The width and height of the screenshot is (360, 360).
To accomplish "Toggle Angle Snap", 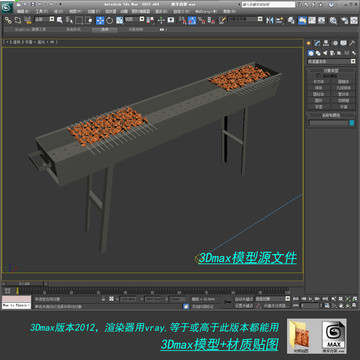I will click(x=192, y=20).
